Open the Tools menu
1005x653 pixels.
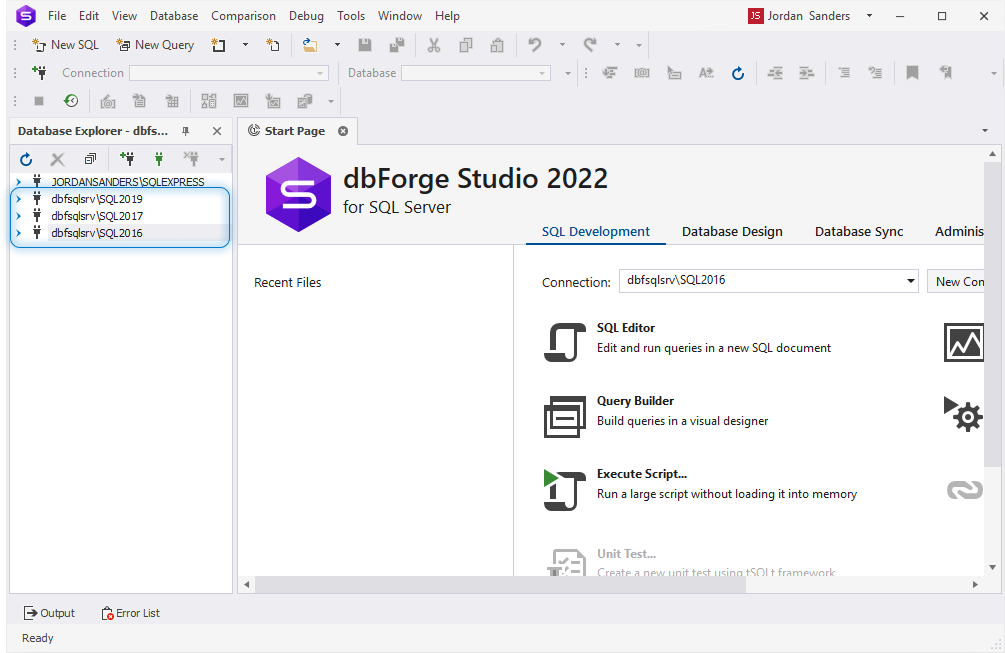(351, 16)
